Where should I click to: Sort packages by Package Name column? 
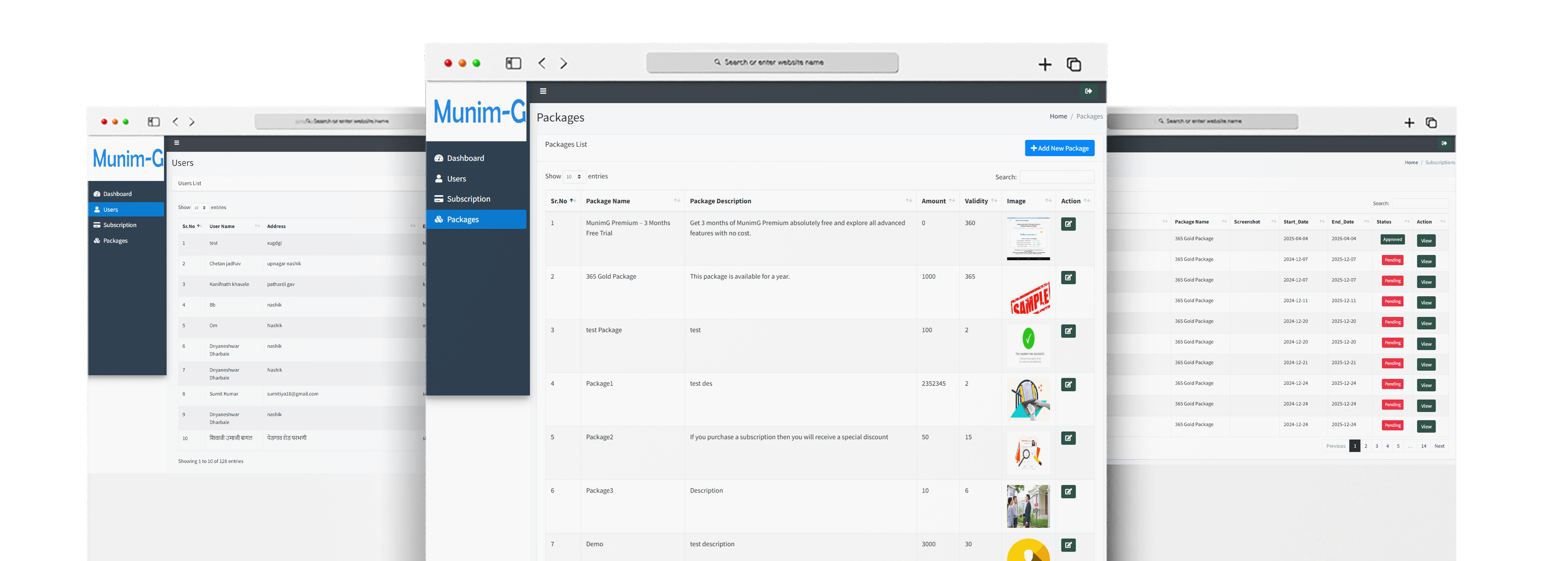633,202
